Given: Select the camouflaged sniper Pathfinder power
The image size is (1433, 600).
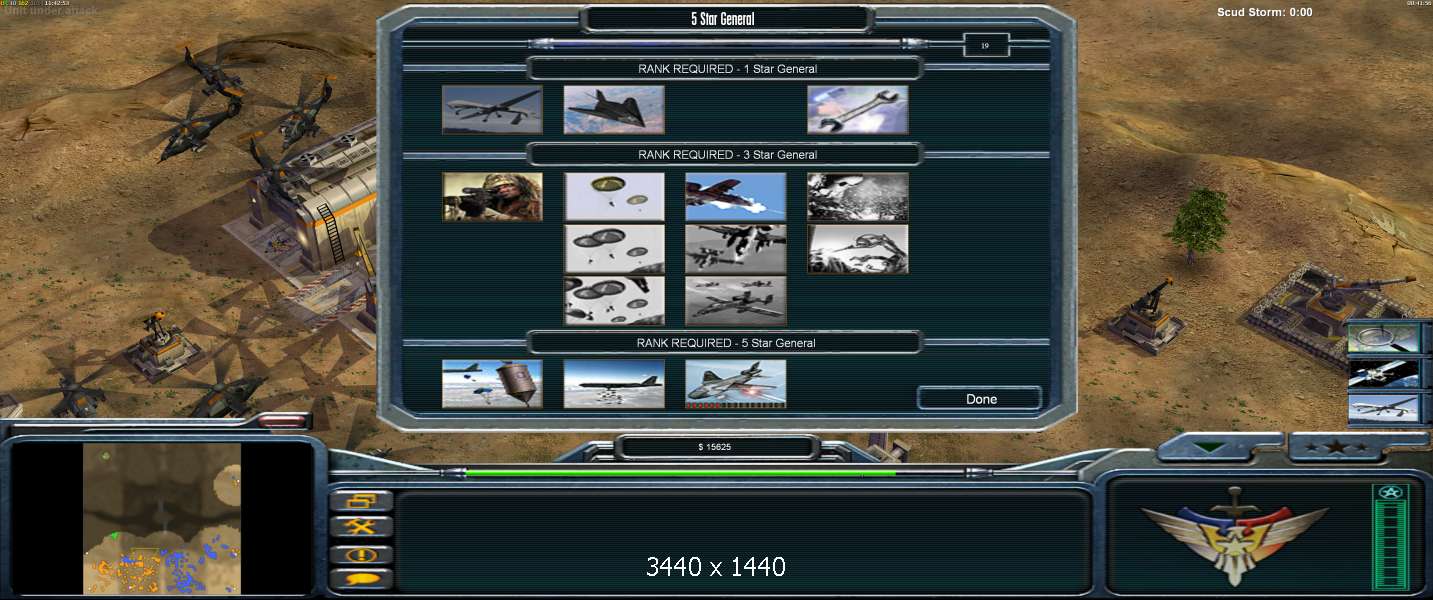Looking at the screenshot, I should coord(492,197).
